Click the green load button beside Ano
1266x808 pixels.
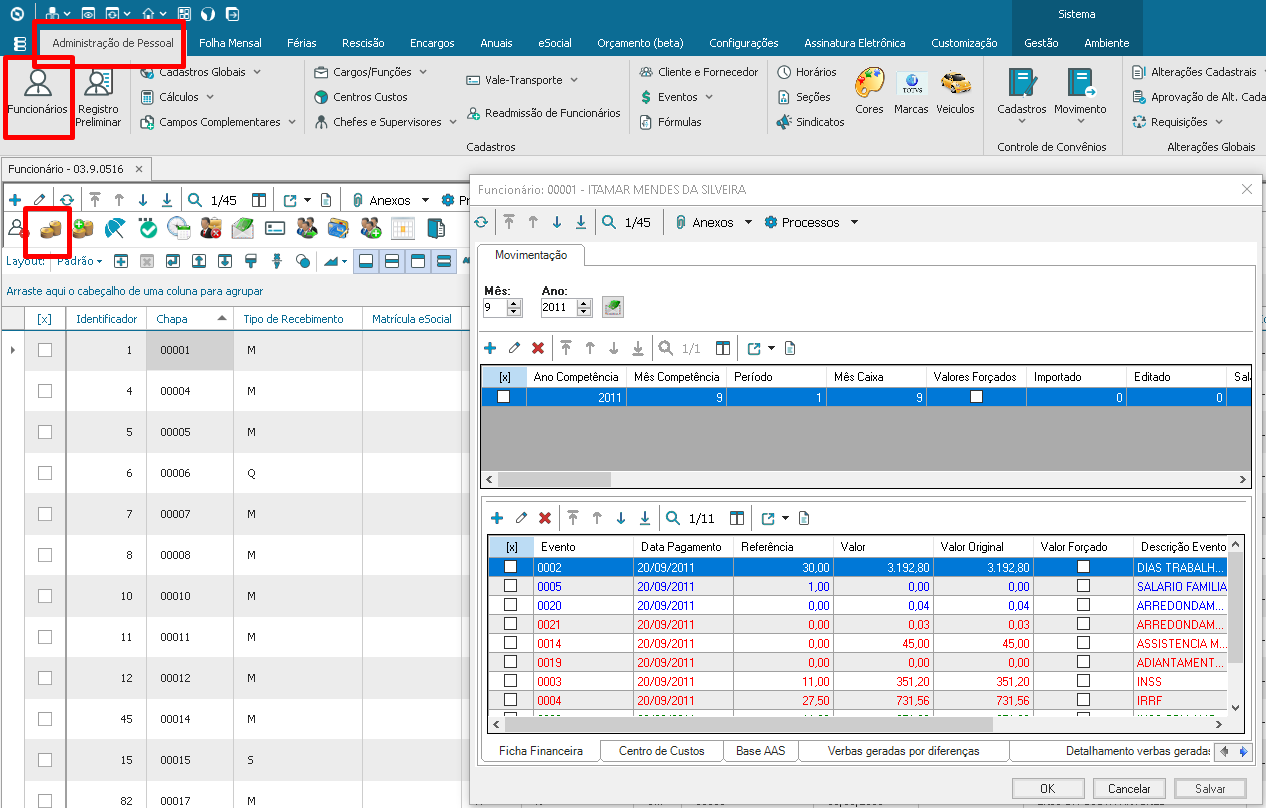613,308
